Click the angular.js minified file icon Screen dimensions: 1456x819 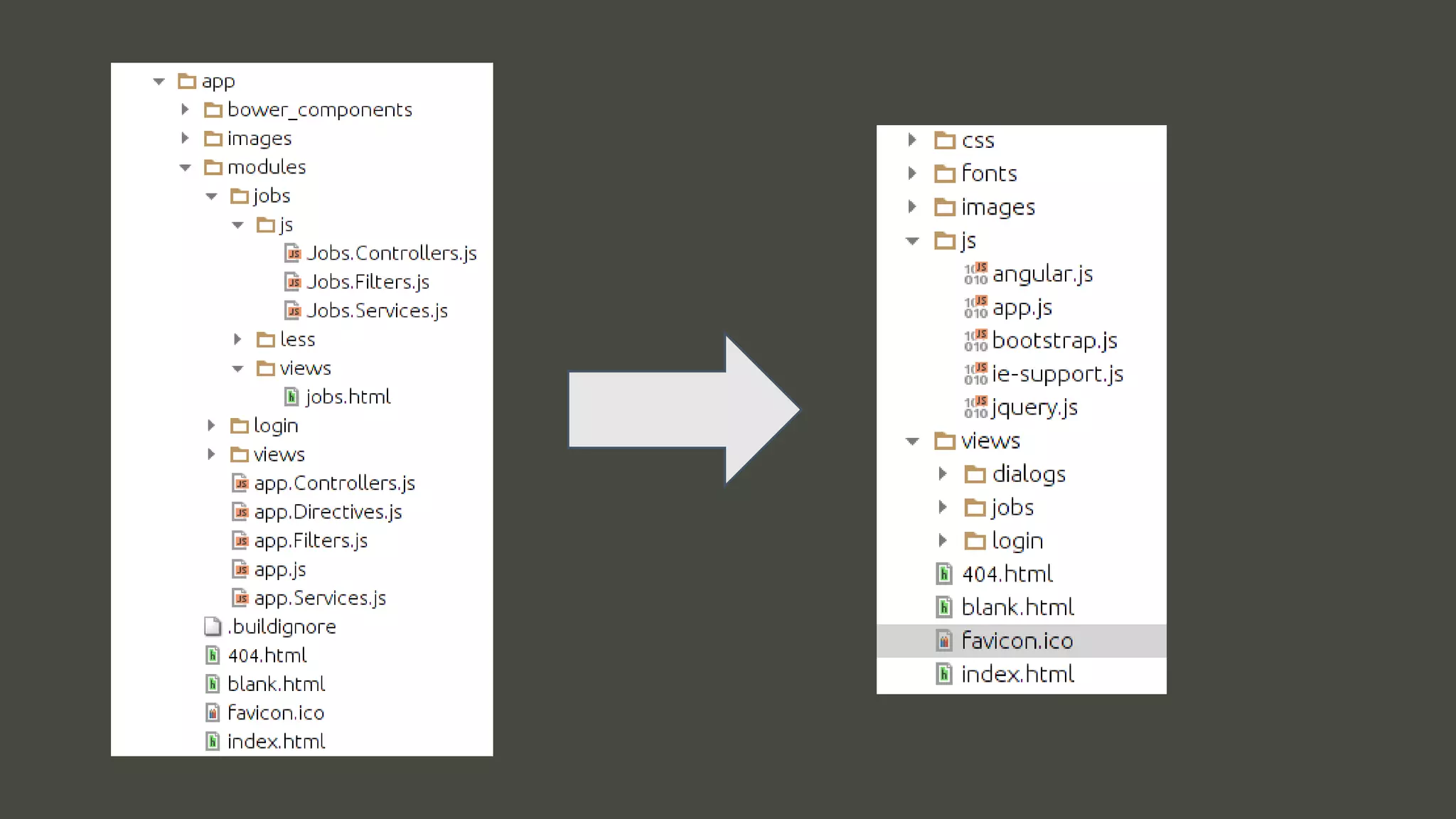coord(975,274)
